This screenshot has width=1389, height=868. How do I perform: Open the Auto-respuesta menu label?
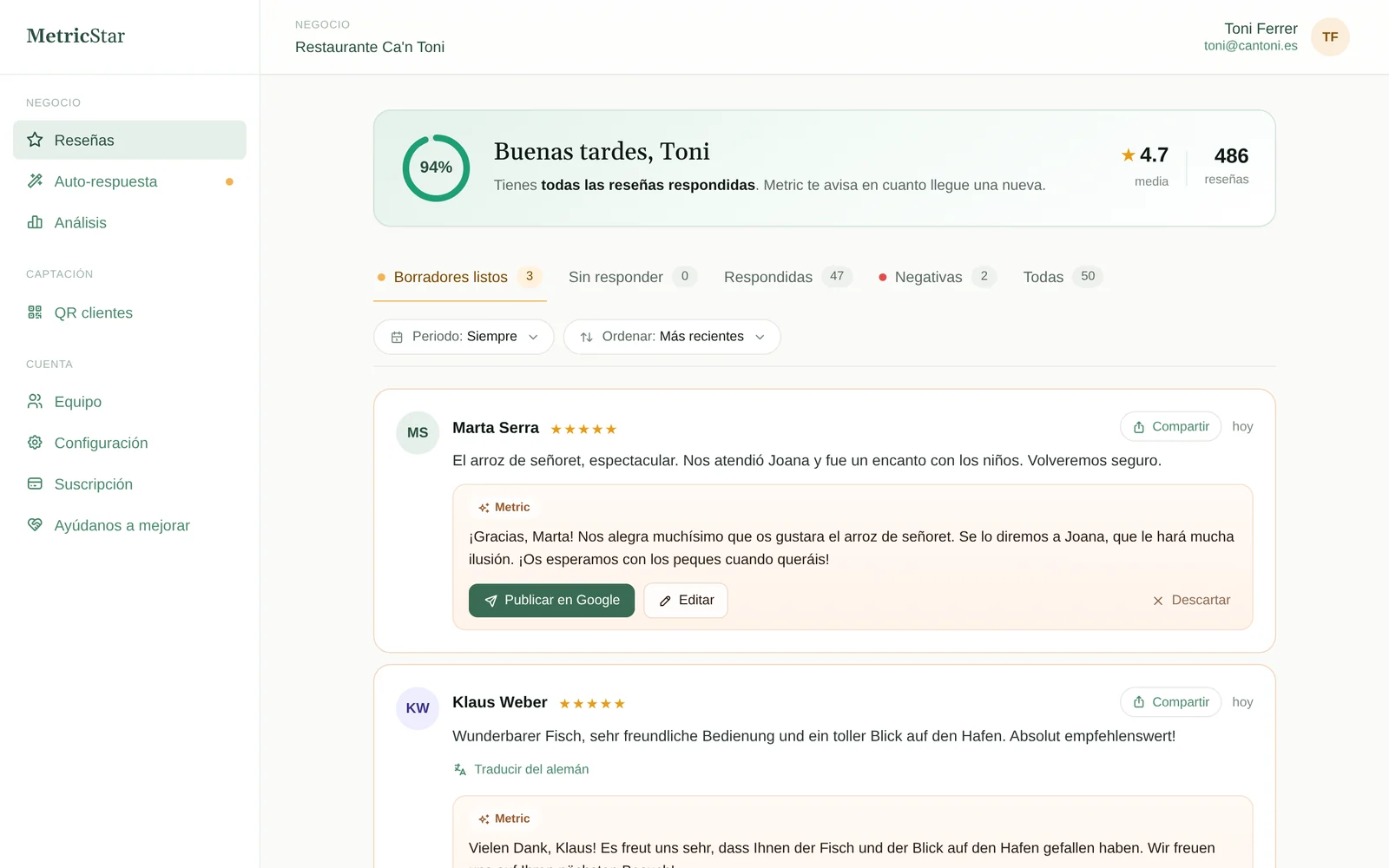point(106,181)
